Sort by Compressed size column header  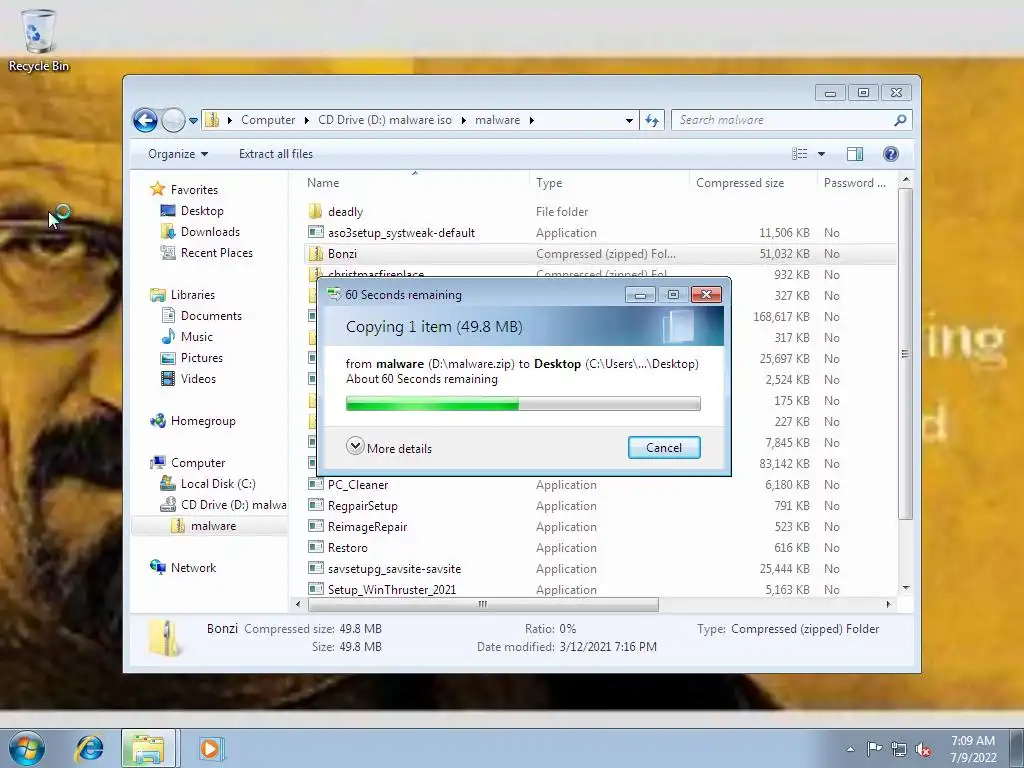tap(753, 183)
